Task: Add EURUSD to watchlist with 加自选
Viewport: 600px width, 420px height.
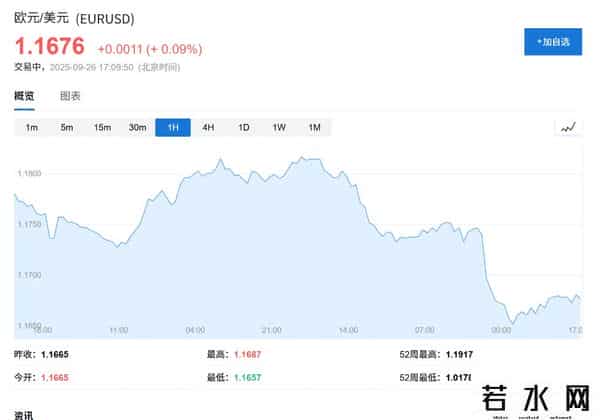Action: (x=553, y=41)
